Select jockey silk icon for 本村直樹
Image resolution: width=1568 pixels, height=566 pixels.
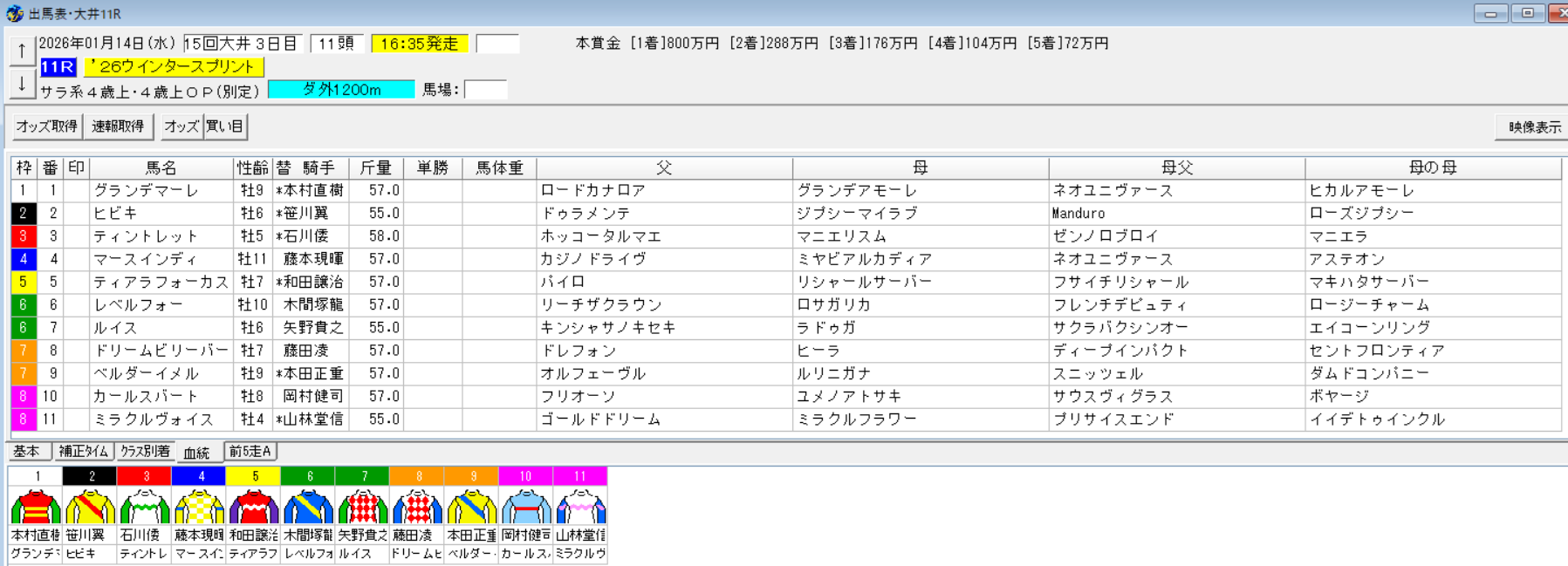click(x=35, y=507)
